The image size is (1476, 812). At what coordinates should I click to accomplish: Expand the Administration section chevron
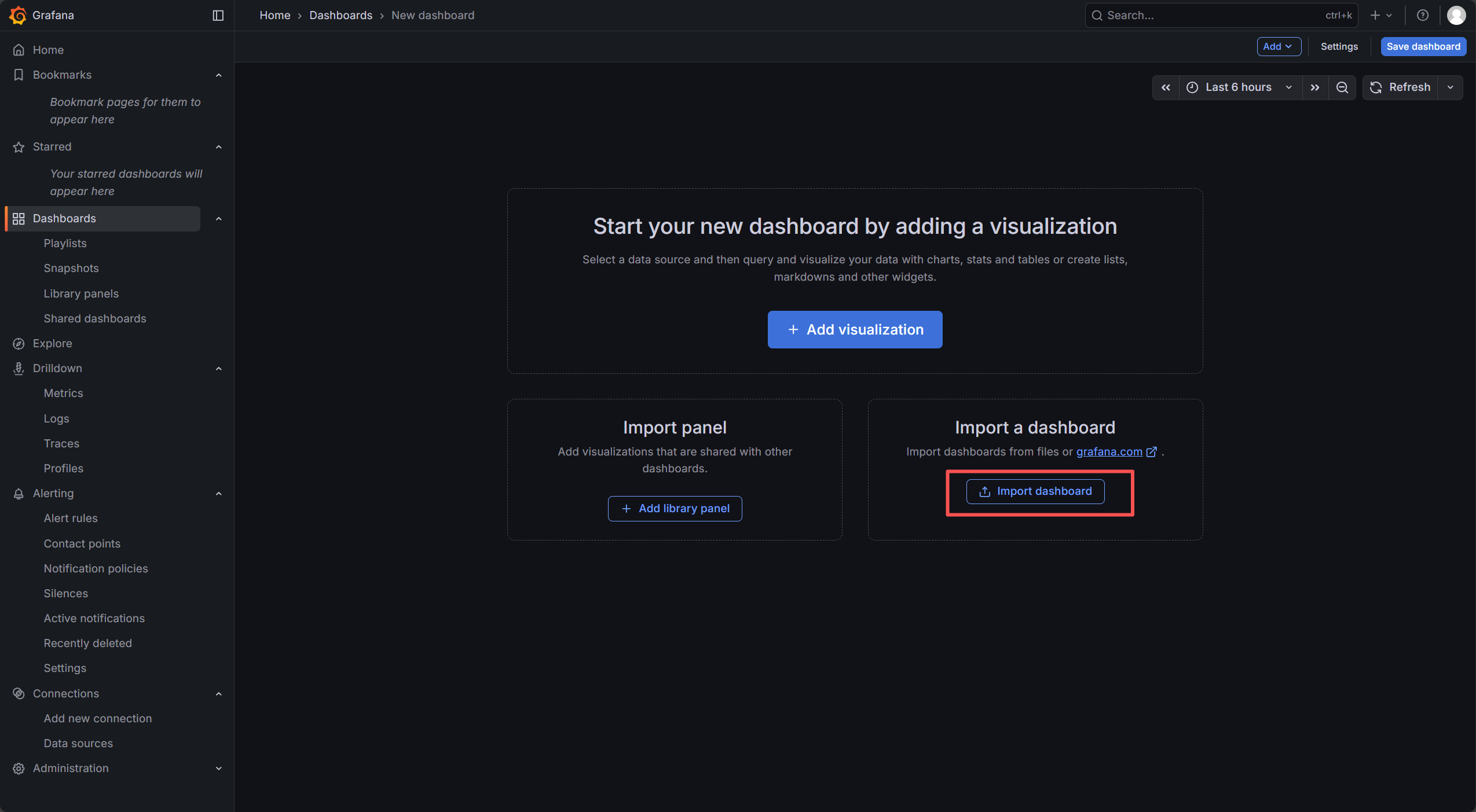tap(218, 769)
